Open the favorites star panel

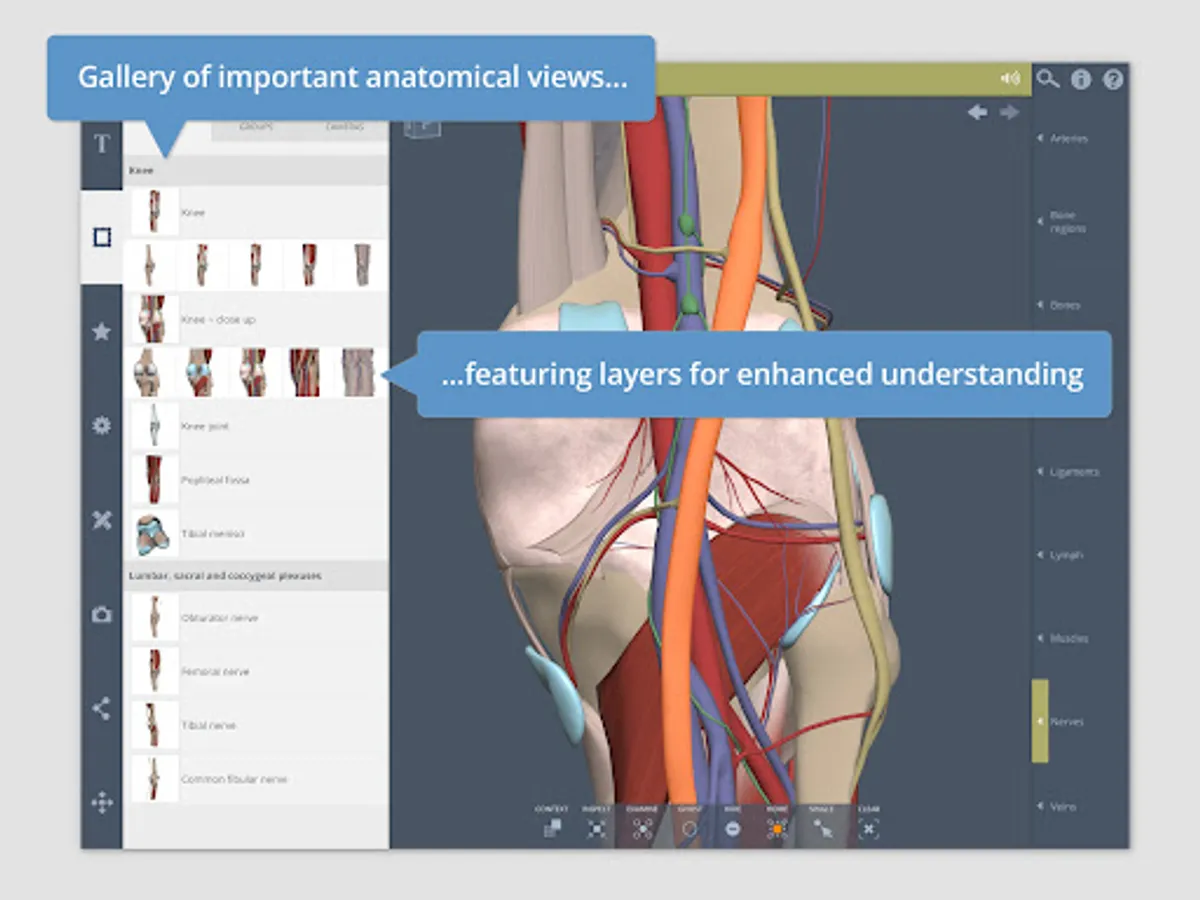click(101, 332)
